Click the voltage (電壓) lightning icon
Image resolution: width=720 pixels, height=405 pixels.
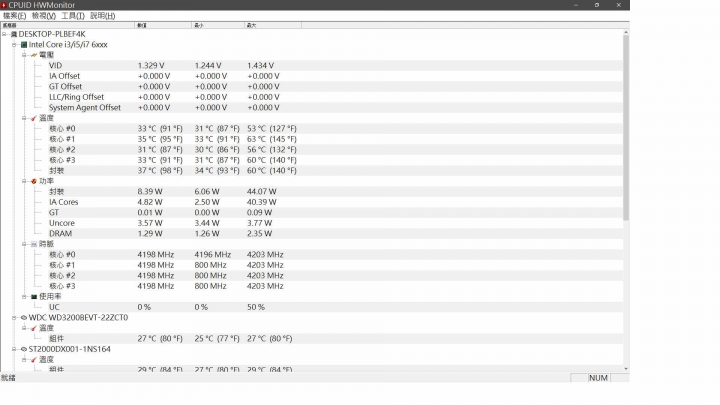point(34,55)
